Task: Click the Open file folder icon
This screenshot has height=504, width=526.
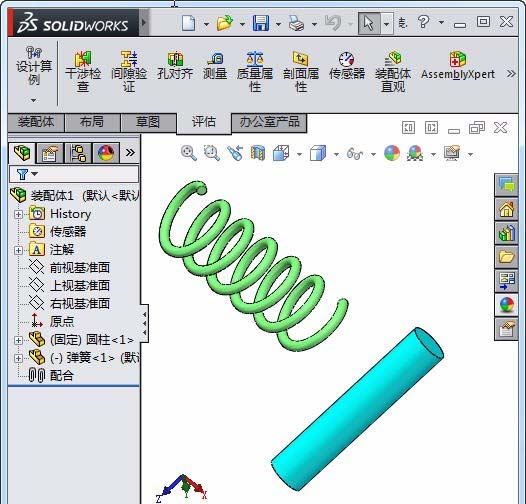Action: 224,23
